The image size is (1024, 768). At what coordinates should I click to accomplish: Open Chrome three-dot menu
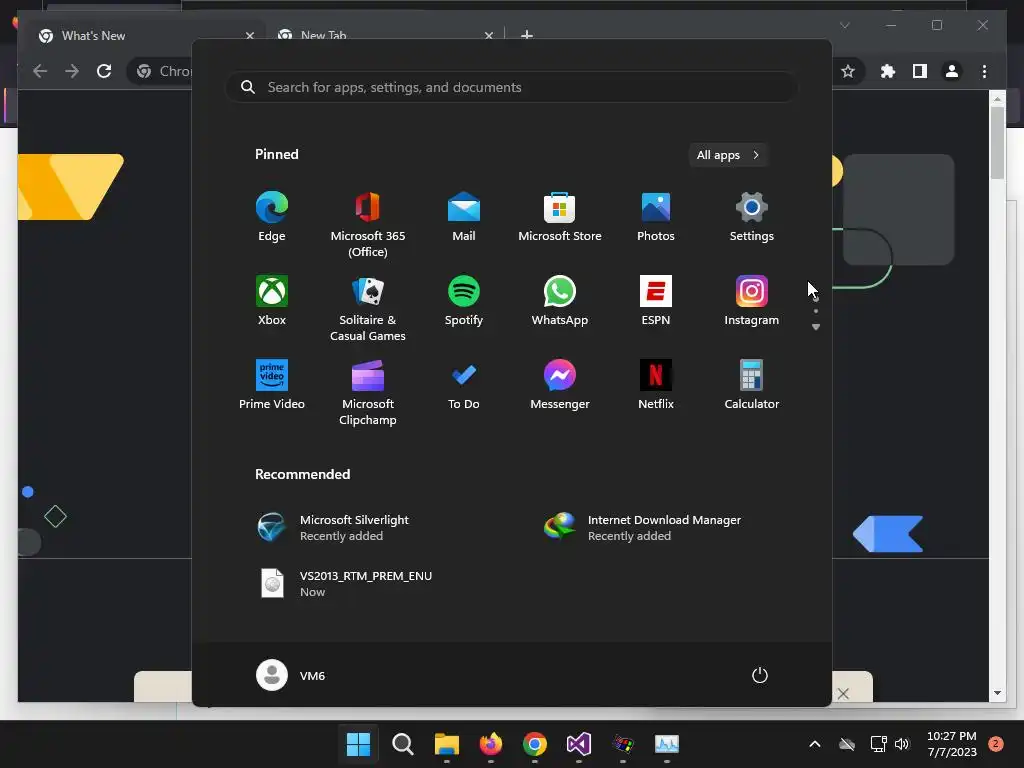pyautogui.click(x=984, y=71)
